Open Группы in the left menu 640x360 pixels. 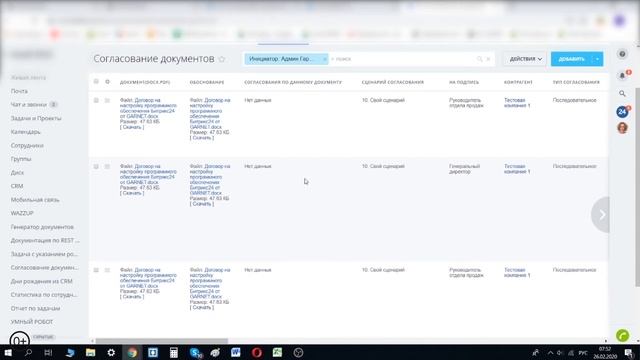tap(21, 159)
